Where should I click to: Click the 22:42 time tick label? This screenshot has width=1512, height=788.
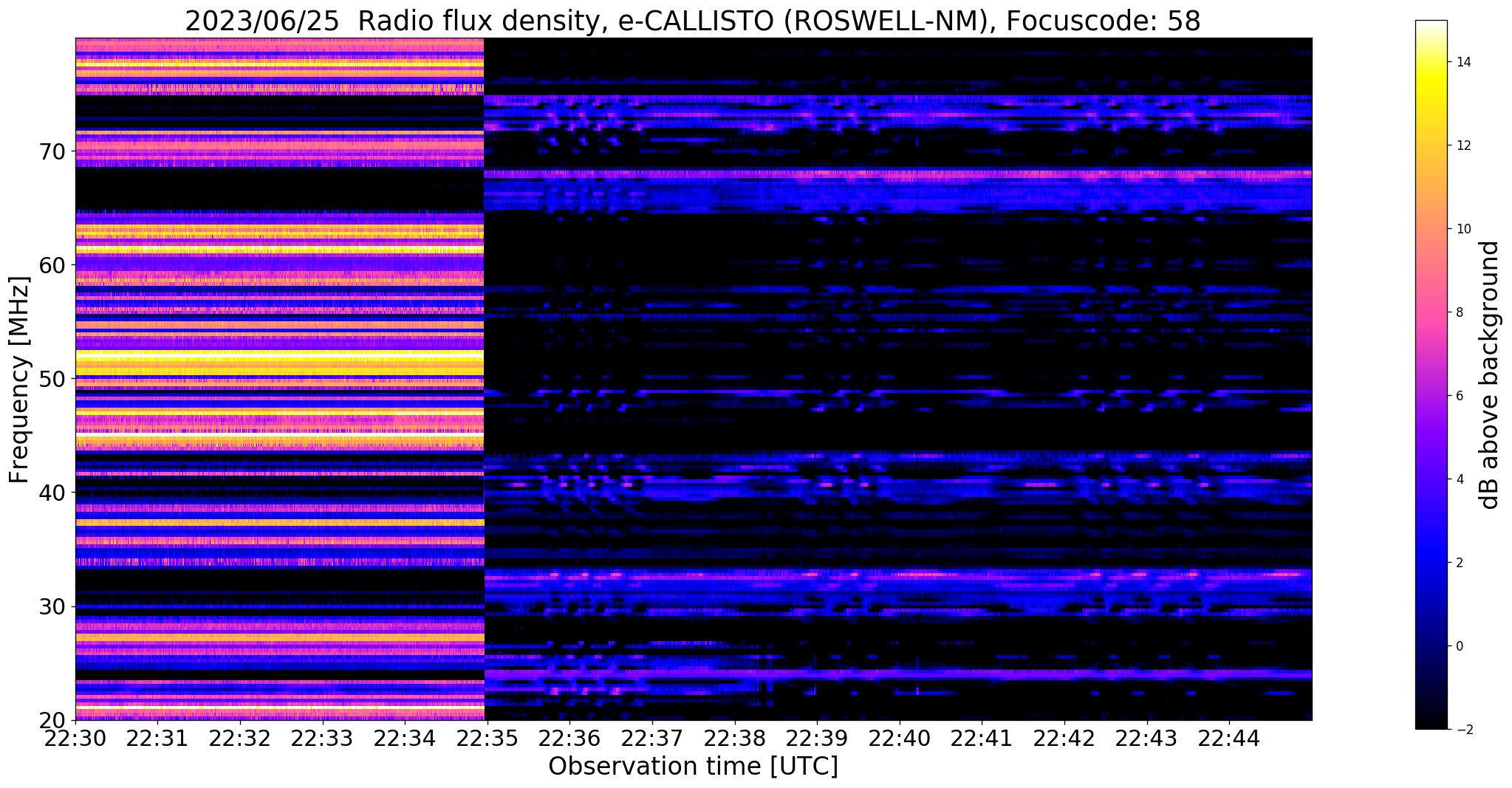tap(1064, 738)
